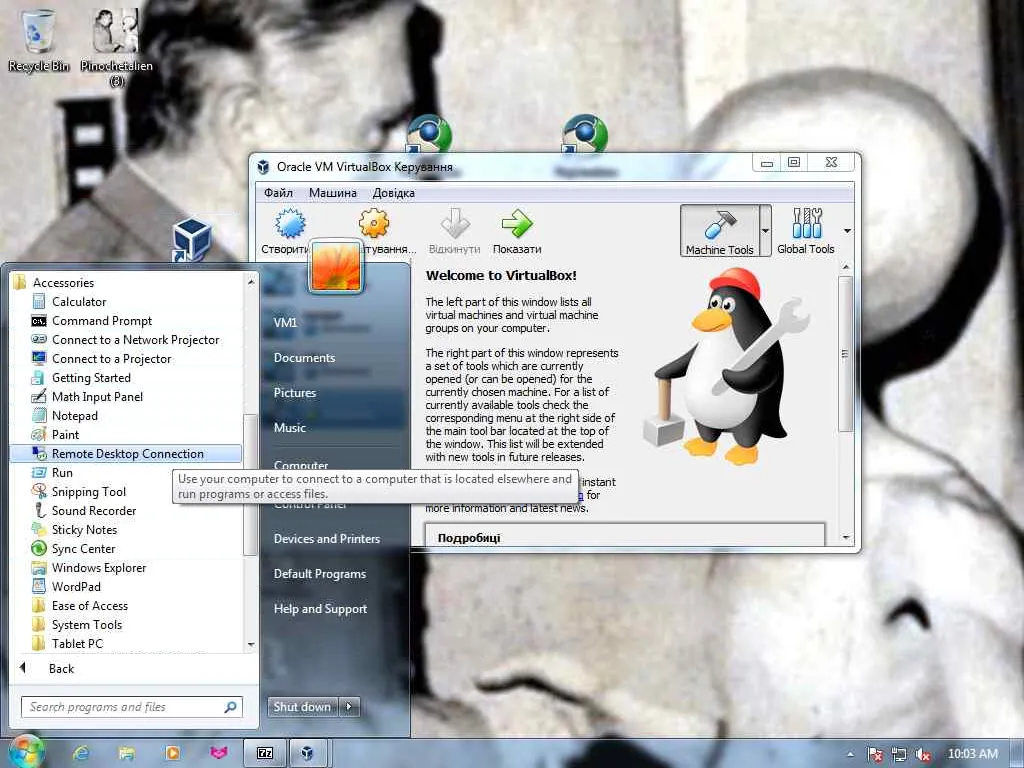Viewport: 1024px width, 768px height.
Task: Open Connect to a Network Projector
Action: (136, 340)
